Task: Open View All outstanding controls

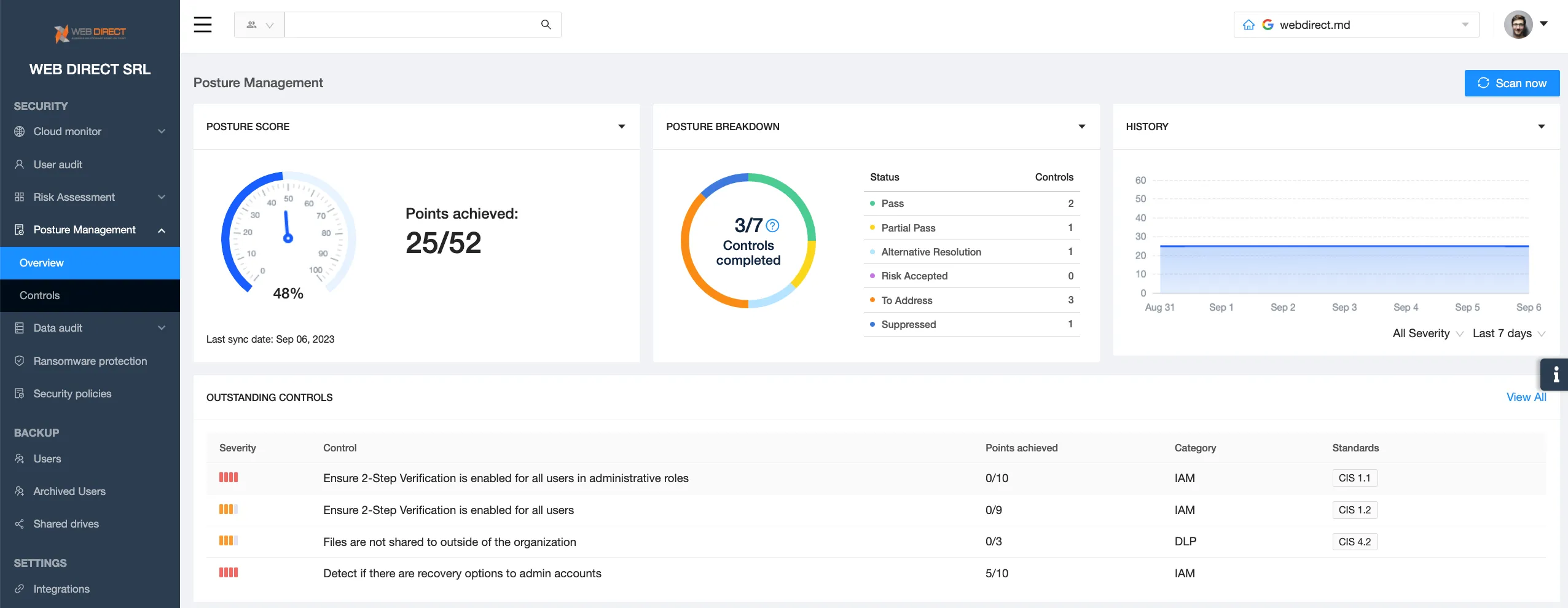Action: pos(1525,397)
